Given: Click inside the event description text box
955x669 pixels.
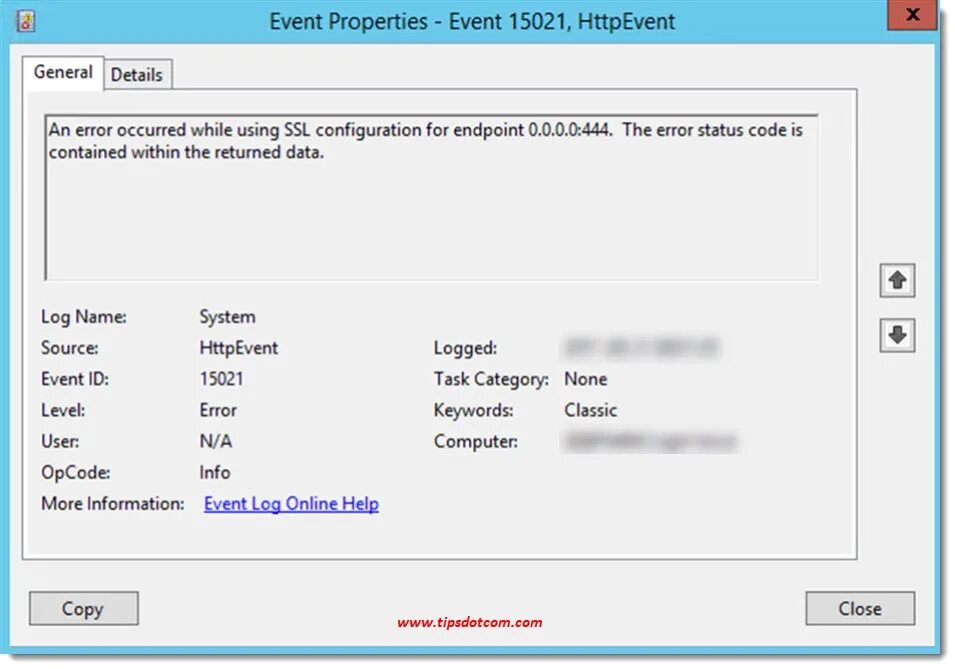Looking at the screenshot, I should (432, 197).
